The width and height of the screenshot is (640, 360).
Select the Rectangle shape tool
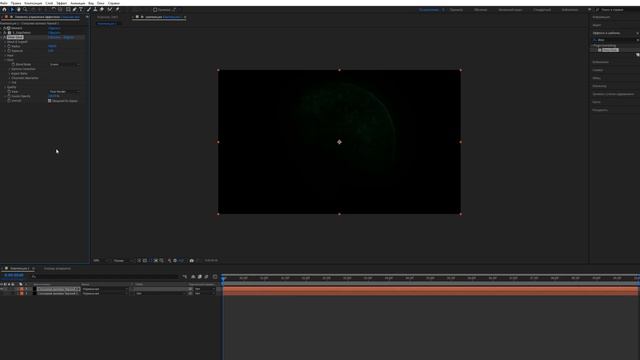click(68, 9)
